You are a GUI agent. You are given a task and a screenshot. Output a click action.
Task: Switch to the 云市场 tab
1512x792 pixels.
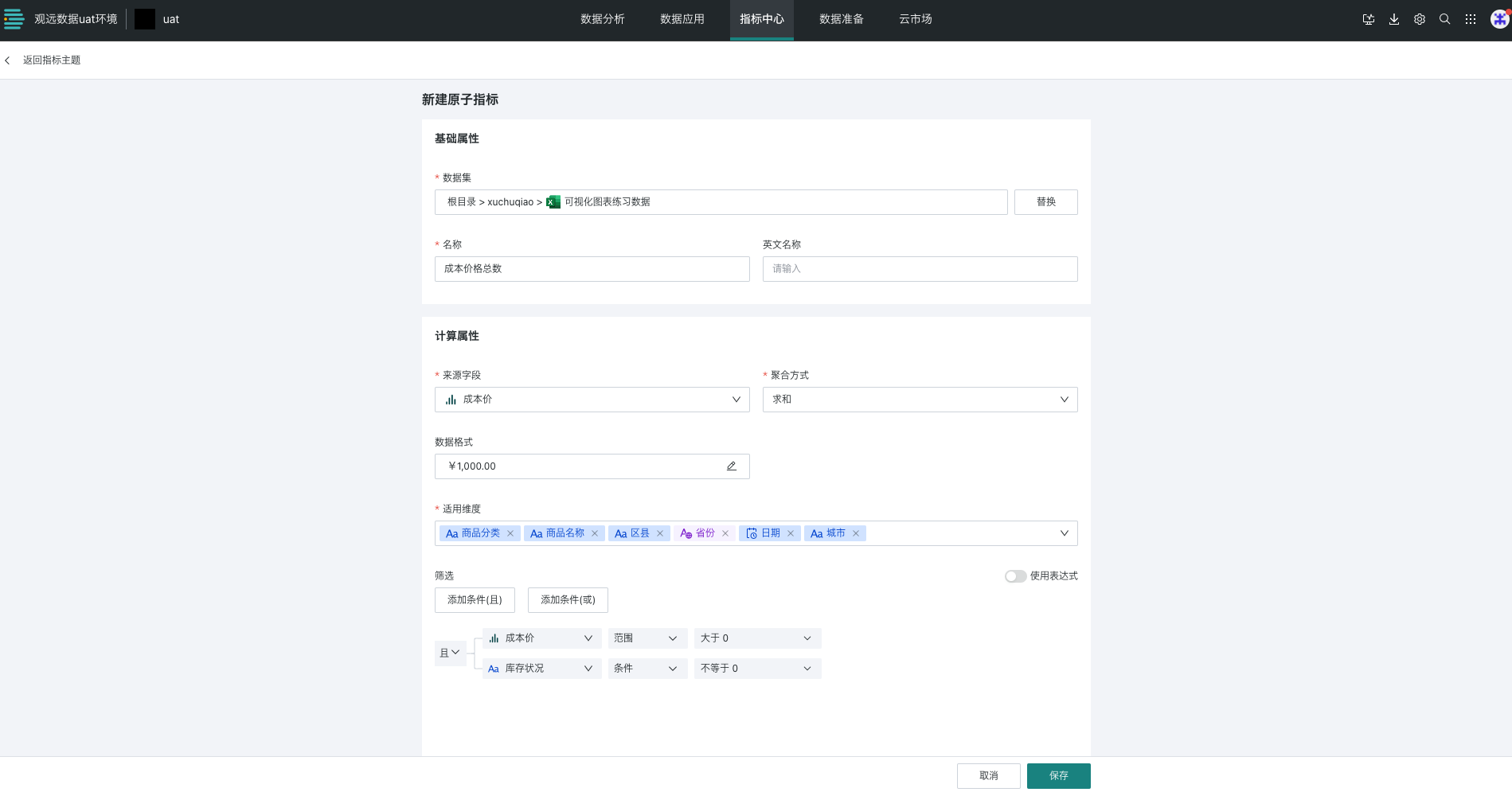tap(915, 19)
